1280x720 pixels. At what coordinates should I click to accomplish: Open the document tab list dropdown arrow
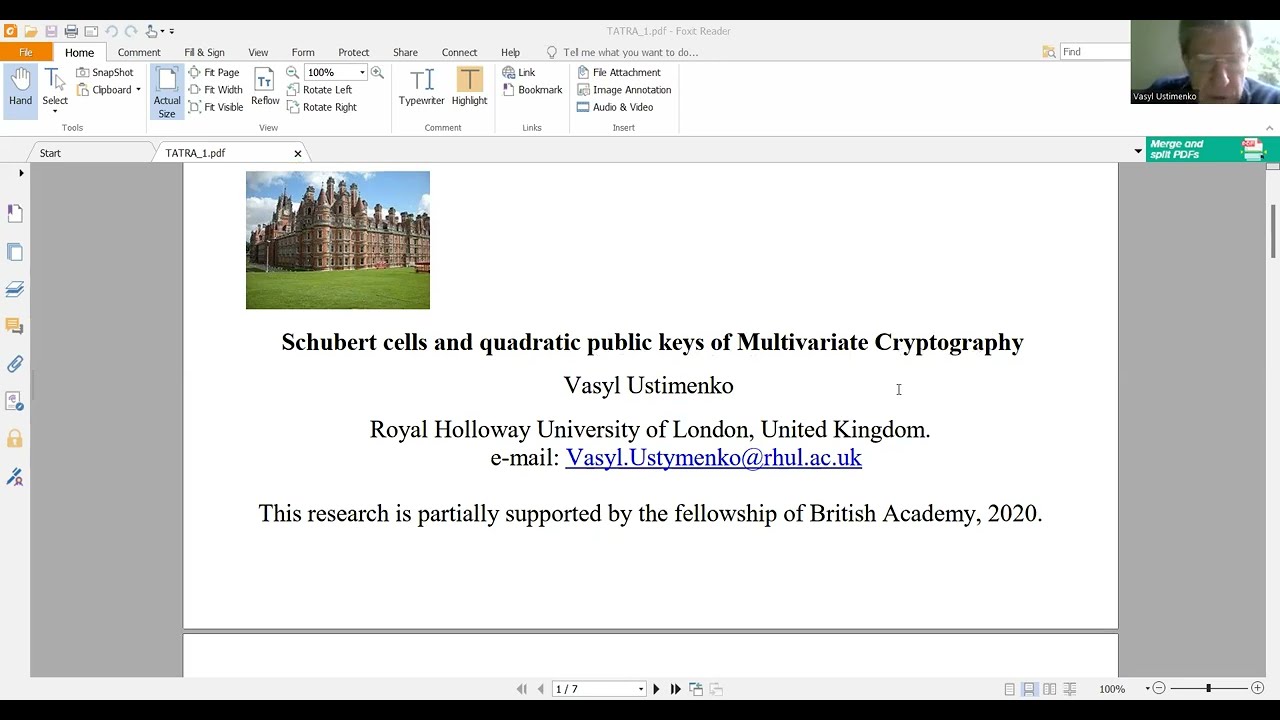[x=1138, y=152]
